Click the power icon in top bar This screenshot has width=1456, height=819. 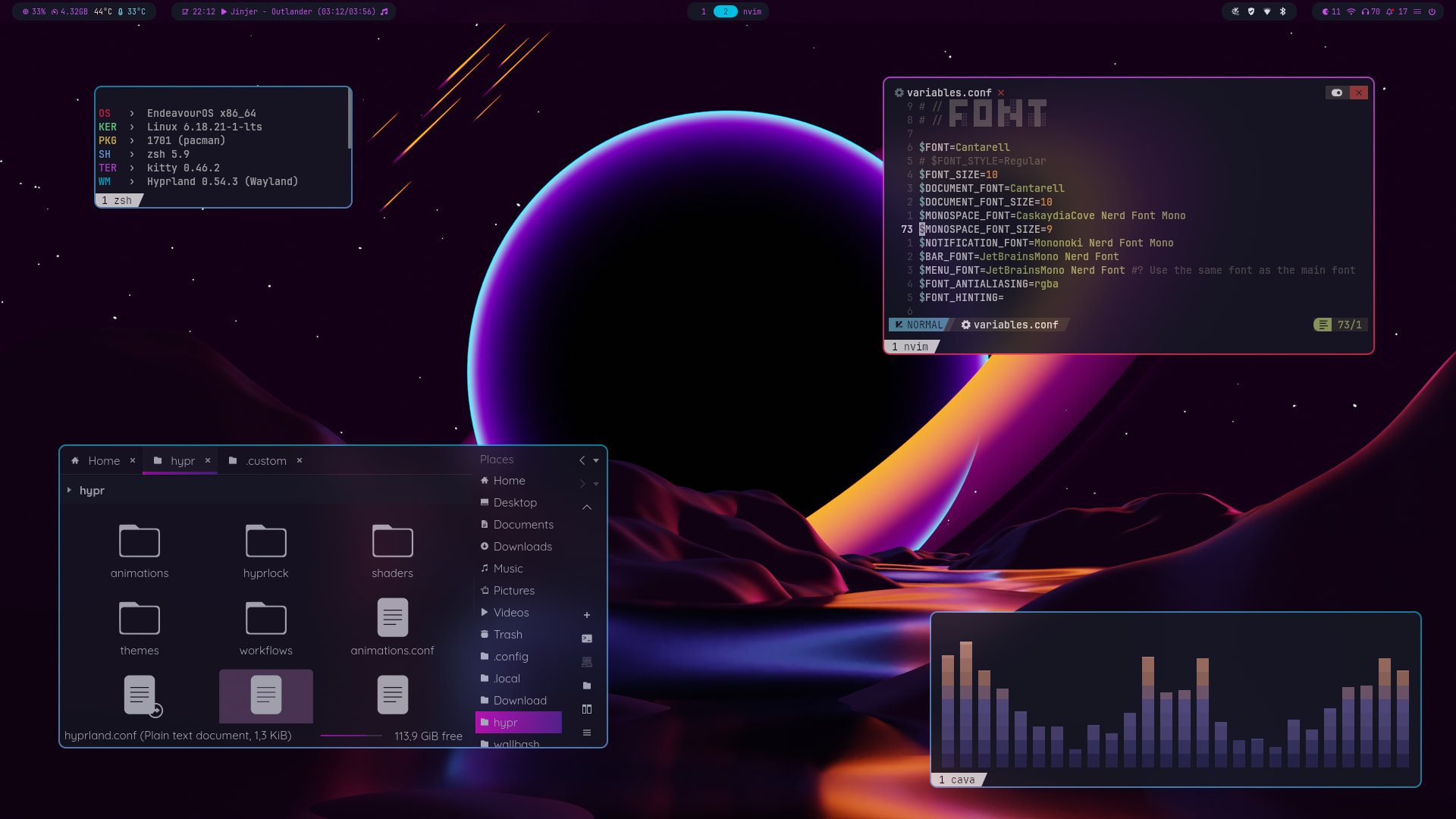[1432, 11]
